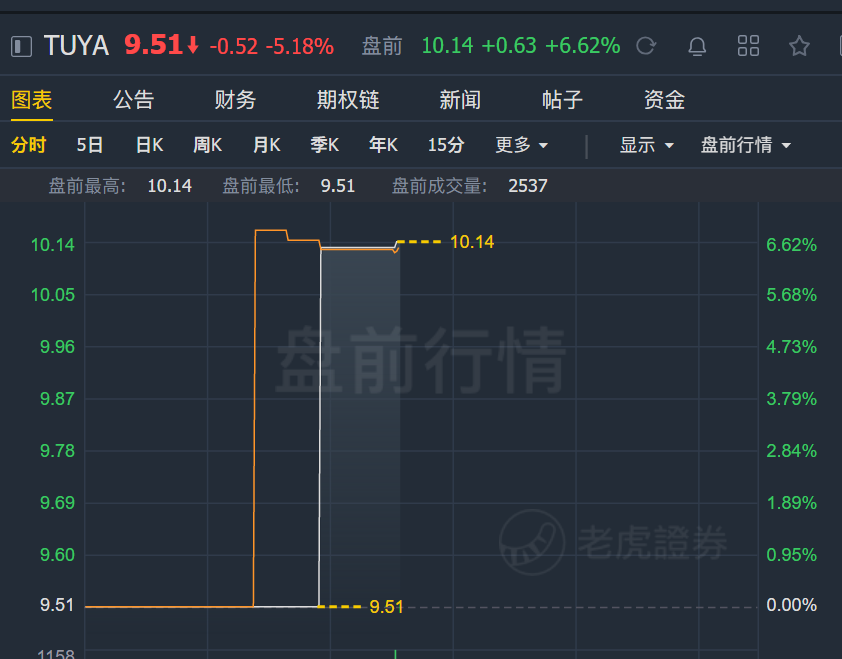842x659 pixels.
Task: Click the +6.62% pre-market change
Action: click(583, 46)
